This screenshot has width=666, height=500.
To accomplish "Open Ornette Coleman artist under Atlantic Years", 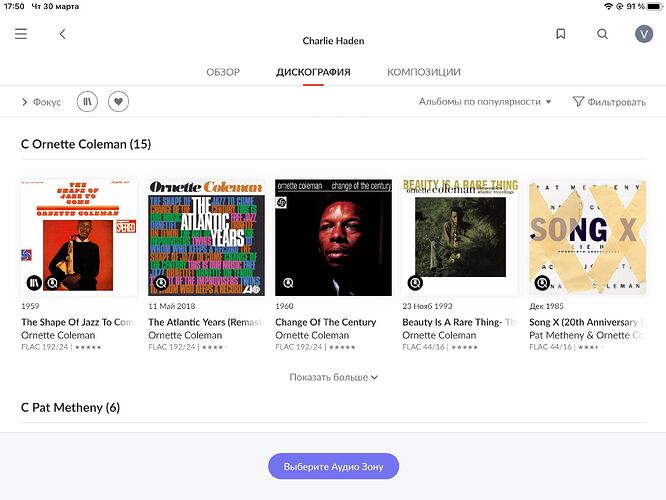I will [x=185, y=335].
